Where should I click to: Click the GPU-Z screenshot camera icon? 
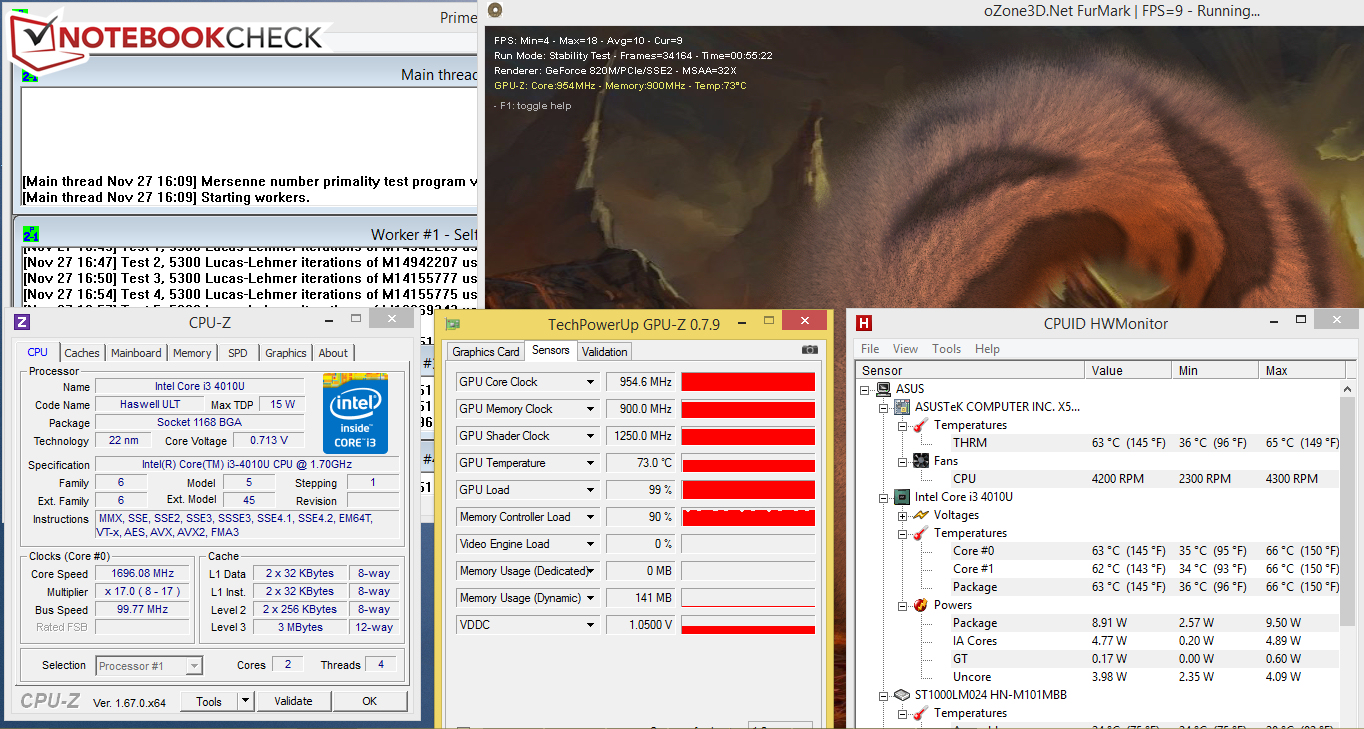(x=810, y=350)
